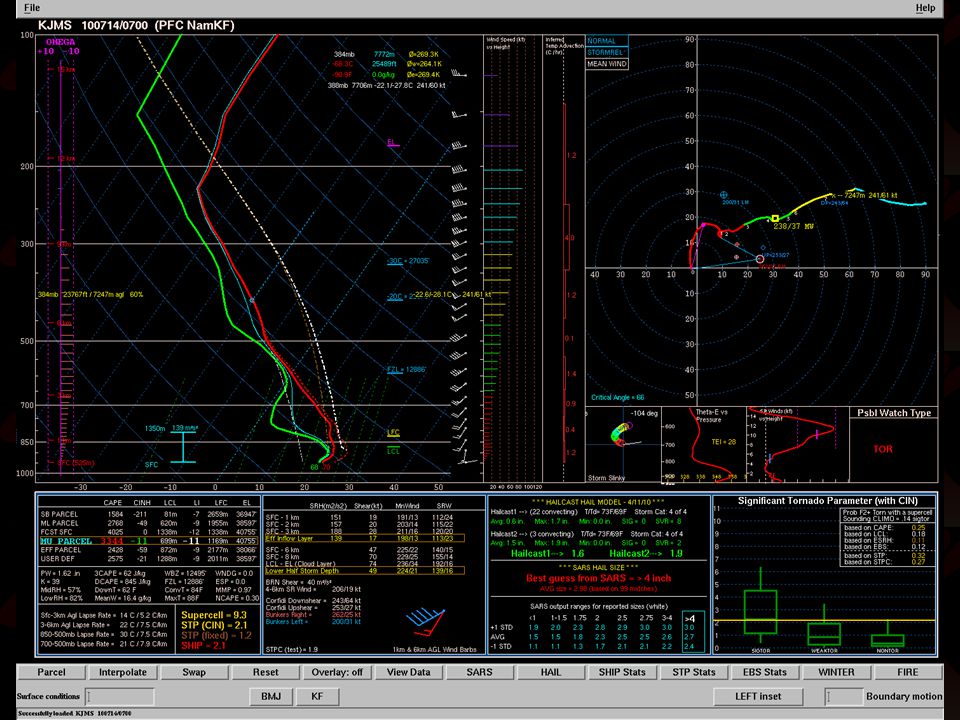Click the Bunkers Left storm motion row
This screenshot has height=720, width=960.
click(x=313, y=621)
